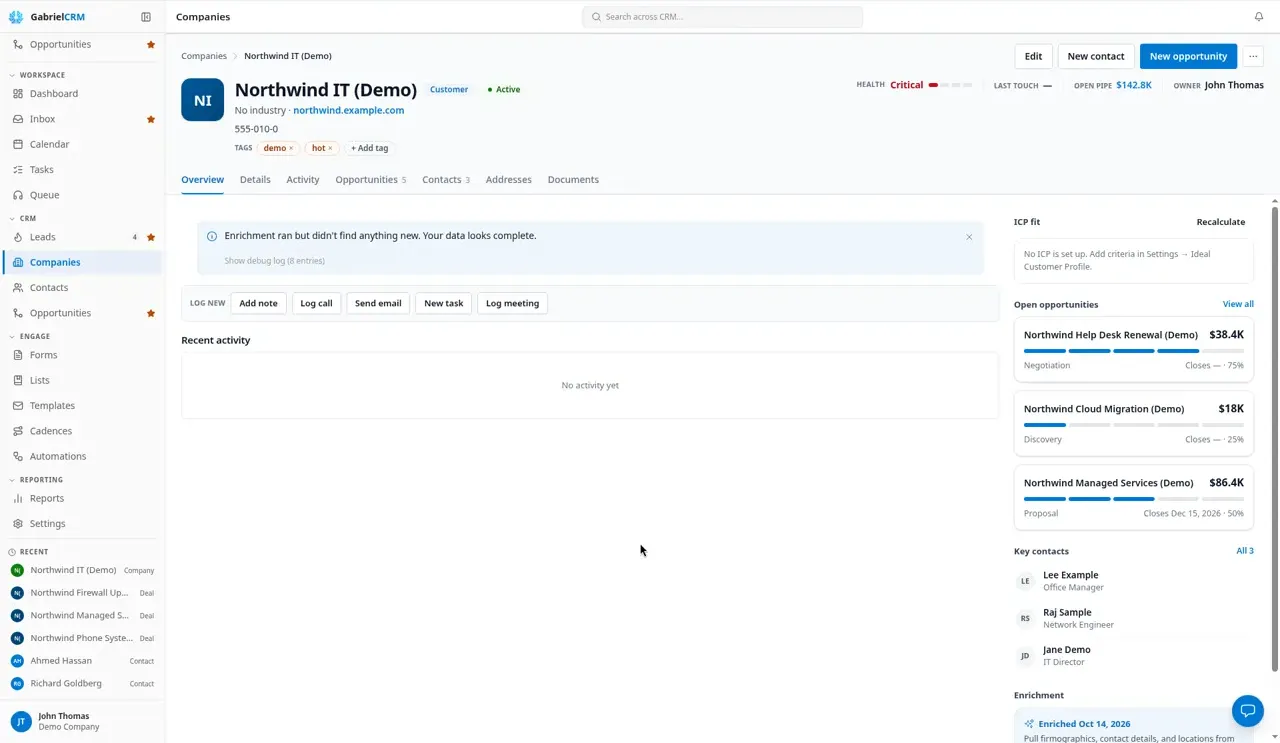Click the Templates envelope icon

click(18, 406)
